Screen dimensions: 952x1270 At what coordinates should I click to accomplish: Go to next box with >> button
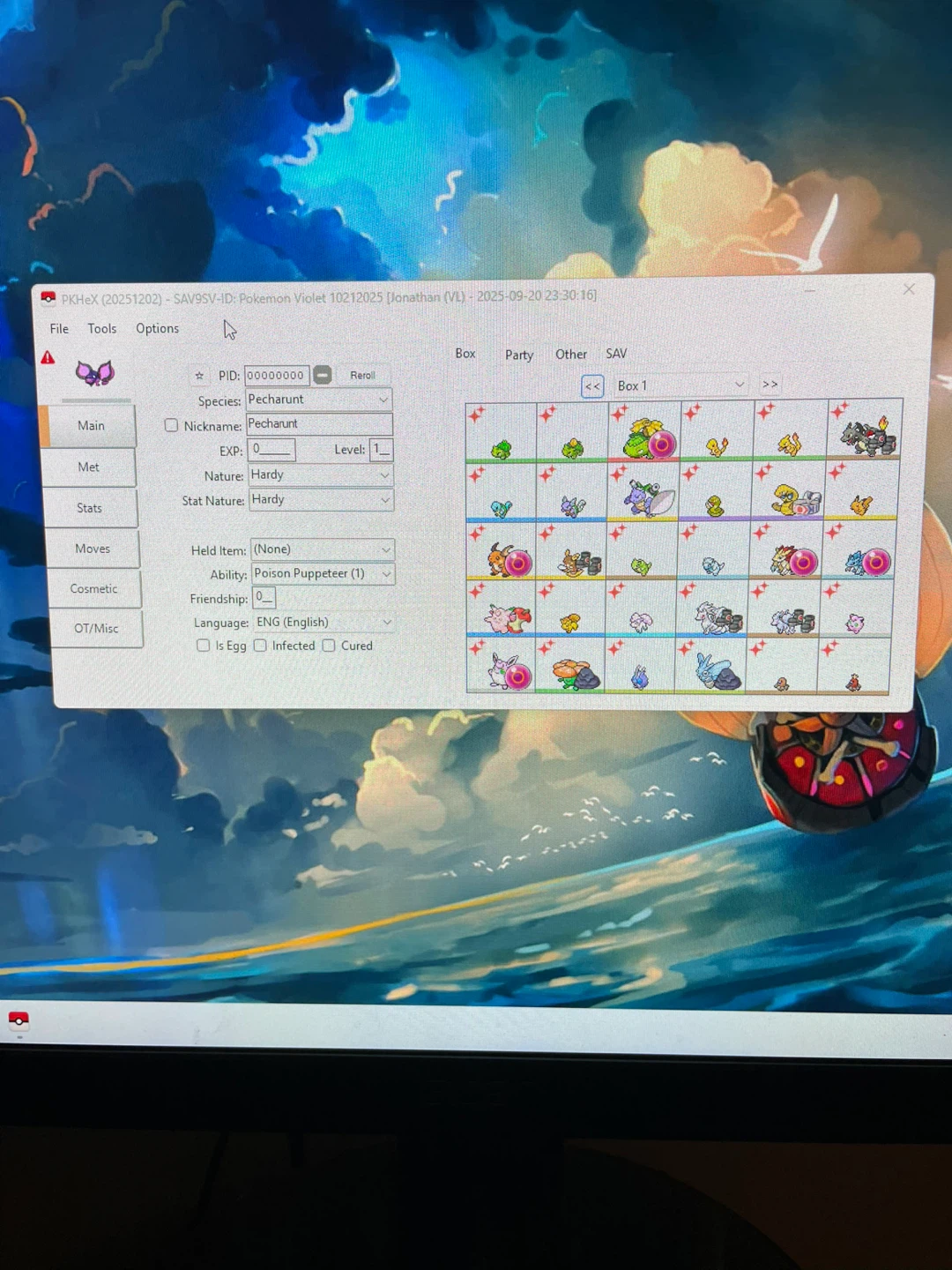point(770,385)
